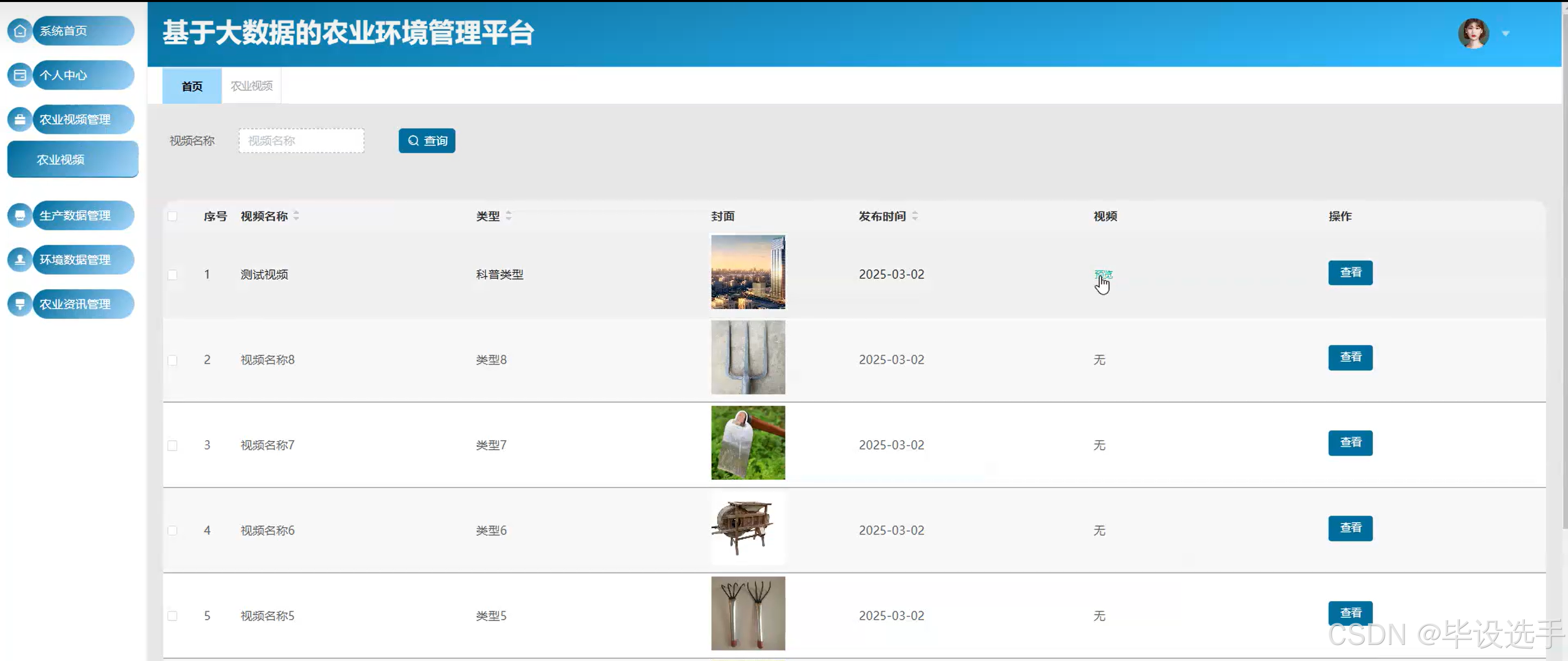Open 个人中心 via its sidebar icon

tap(19, 75)
